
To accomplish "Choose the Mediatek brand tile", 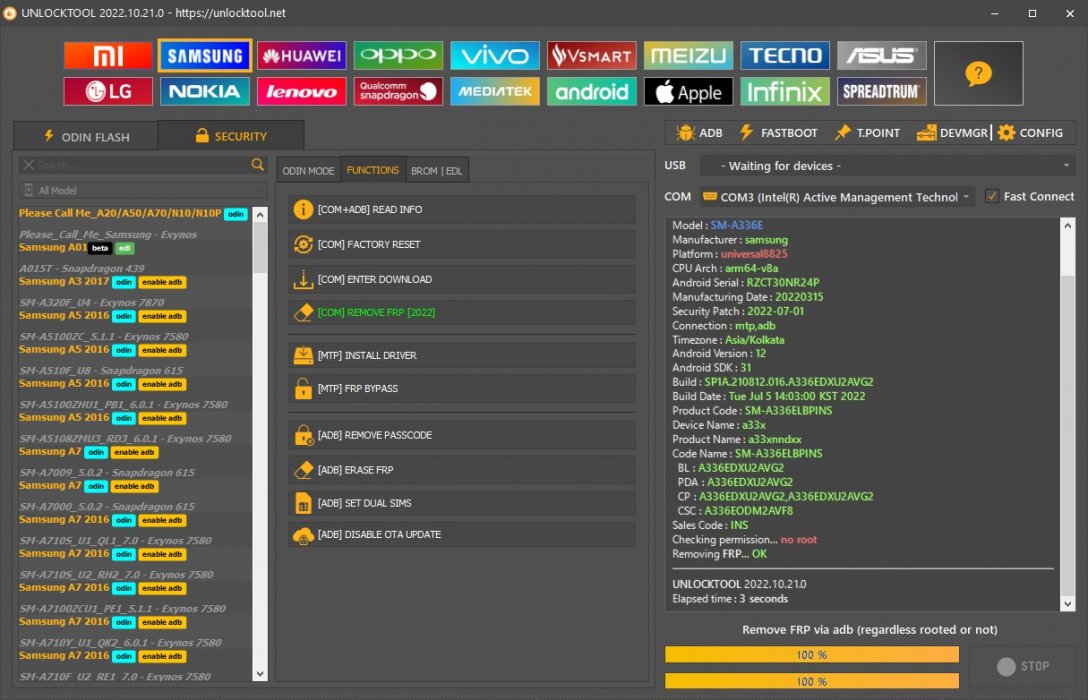I will [494, 92].
